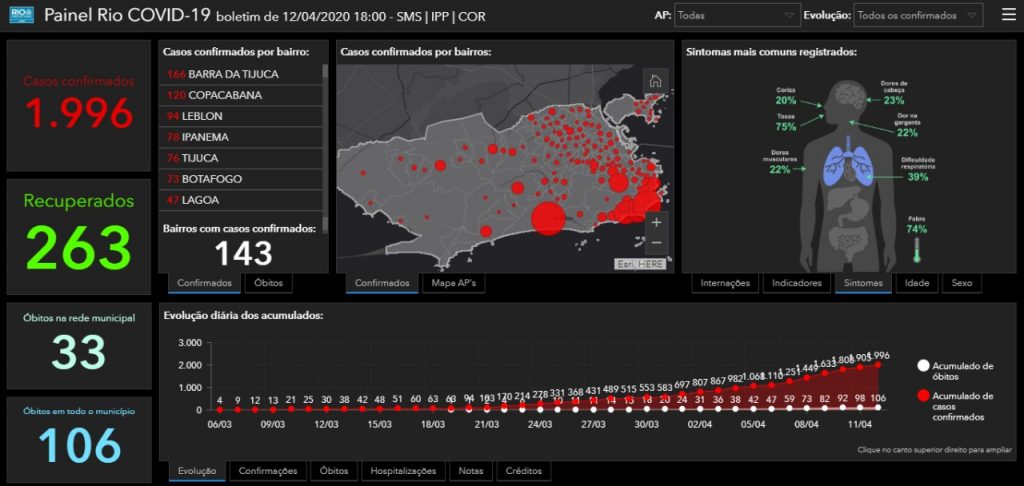This screenshot has height=486, width=1024.
Task: Zoom out on the map with minus
Action: (x=656, y=244)
